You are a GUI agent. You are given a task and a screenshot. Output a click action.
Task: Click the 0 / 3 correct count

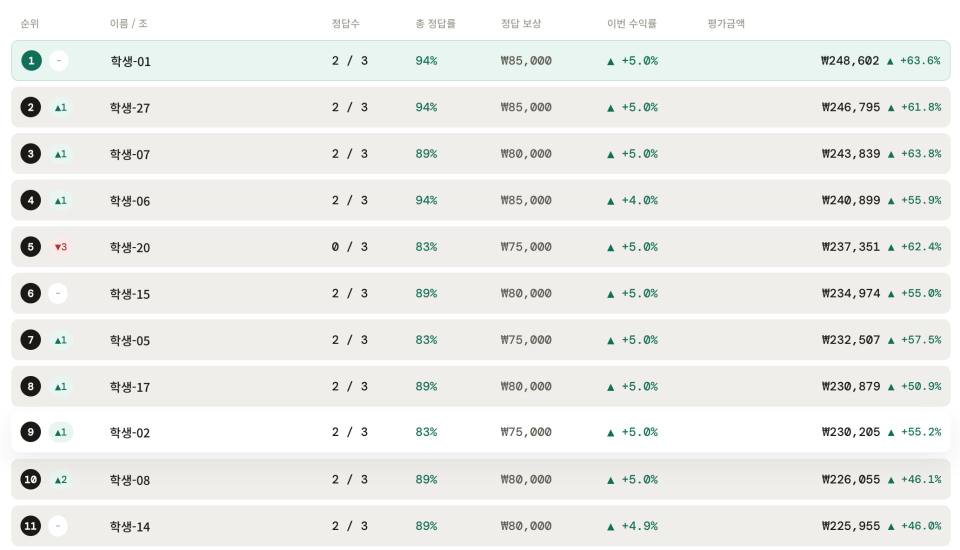350,247
